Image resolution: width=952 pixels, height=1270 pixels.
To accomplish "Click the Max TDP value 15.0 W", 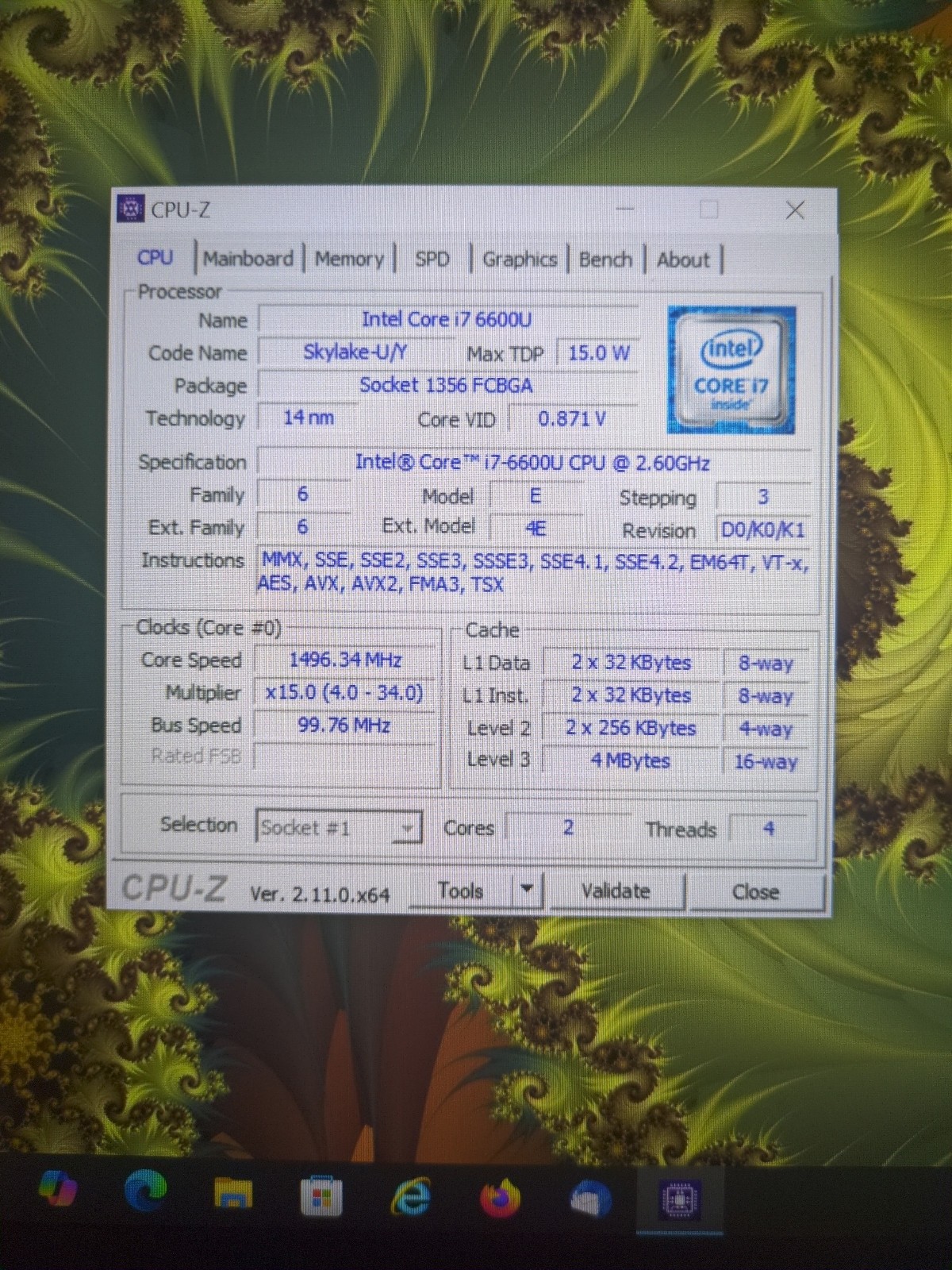I will click(x=597, y=352).
